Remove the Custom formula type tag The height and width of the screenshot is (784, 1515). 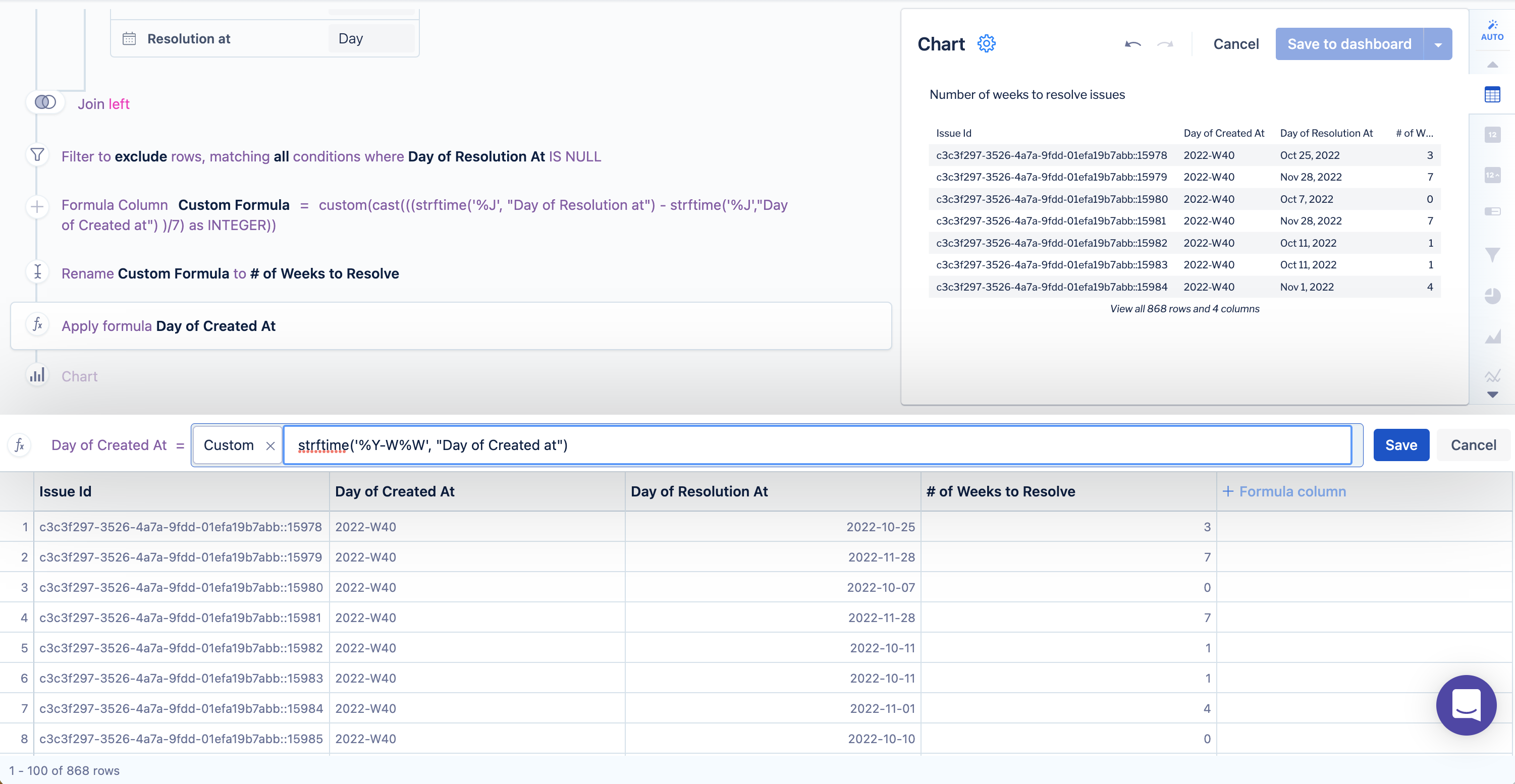pos(270,446)
